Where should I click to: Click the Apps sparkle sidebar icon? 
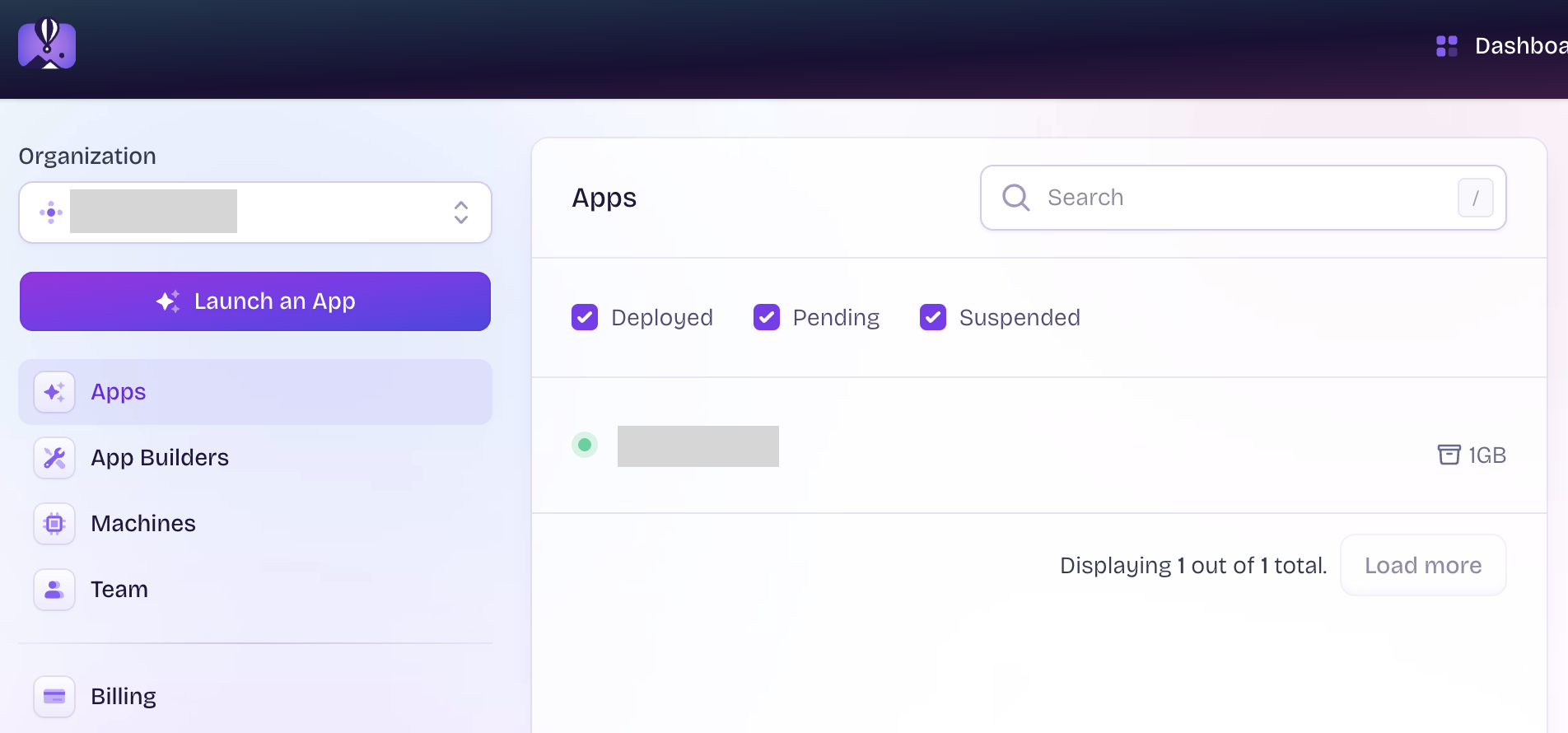pyautogui.click(x=54, y=392)
